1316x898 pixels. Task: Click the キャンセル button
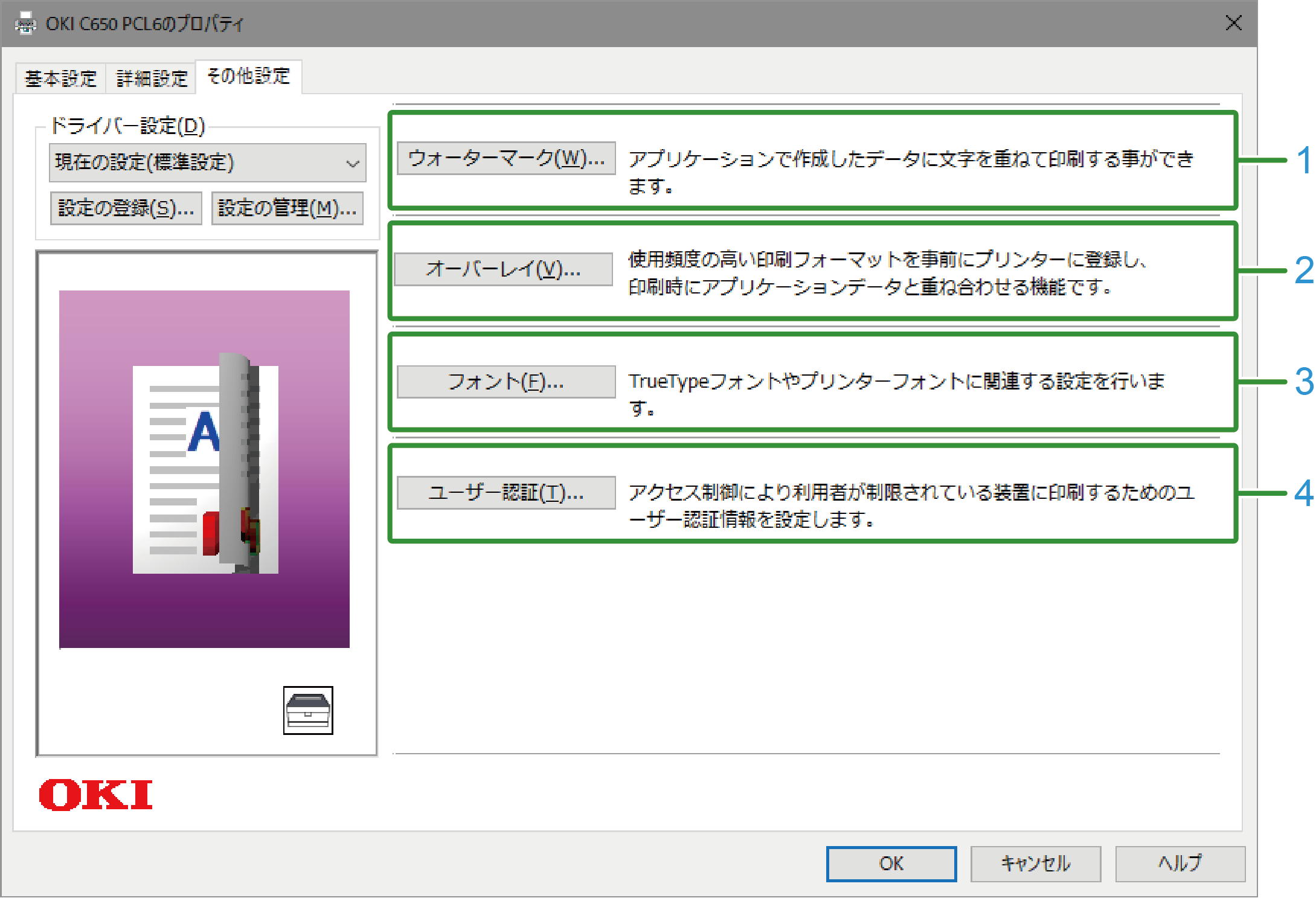coord(1035,864)
